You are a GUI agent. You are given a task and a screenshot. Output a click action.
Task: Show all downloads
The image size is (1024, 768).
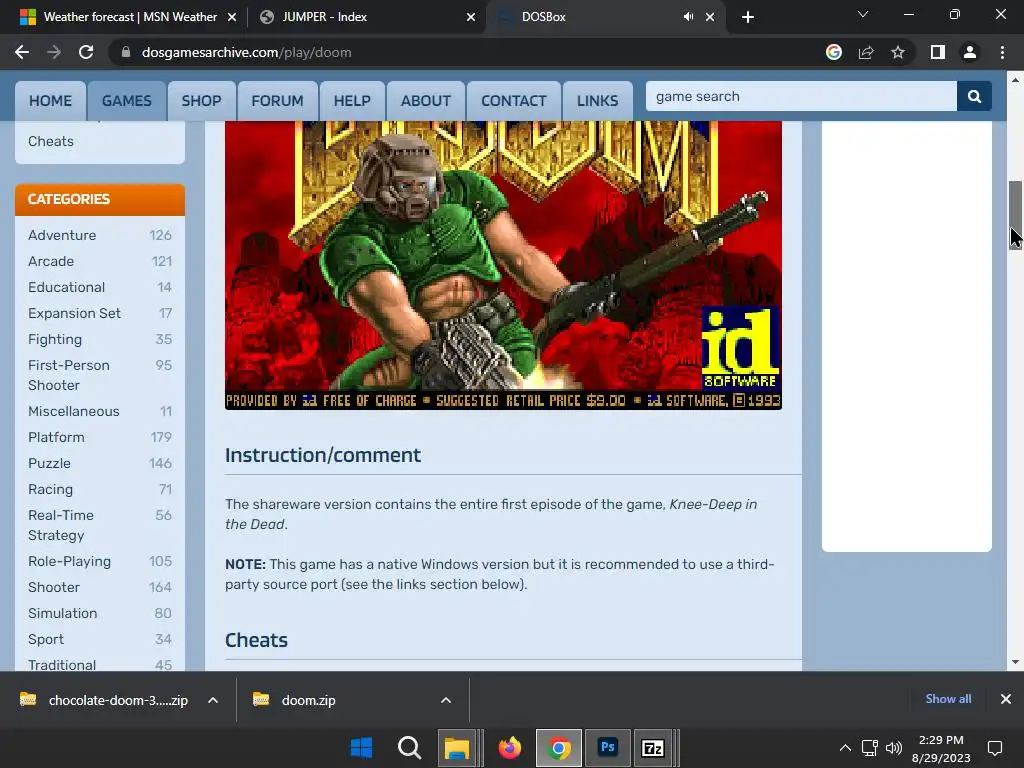click(x=948, y=699)
